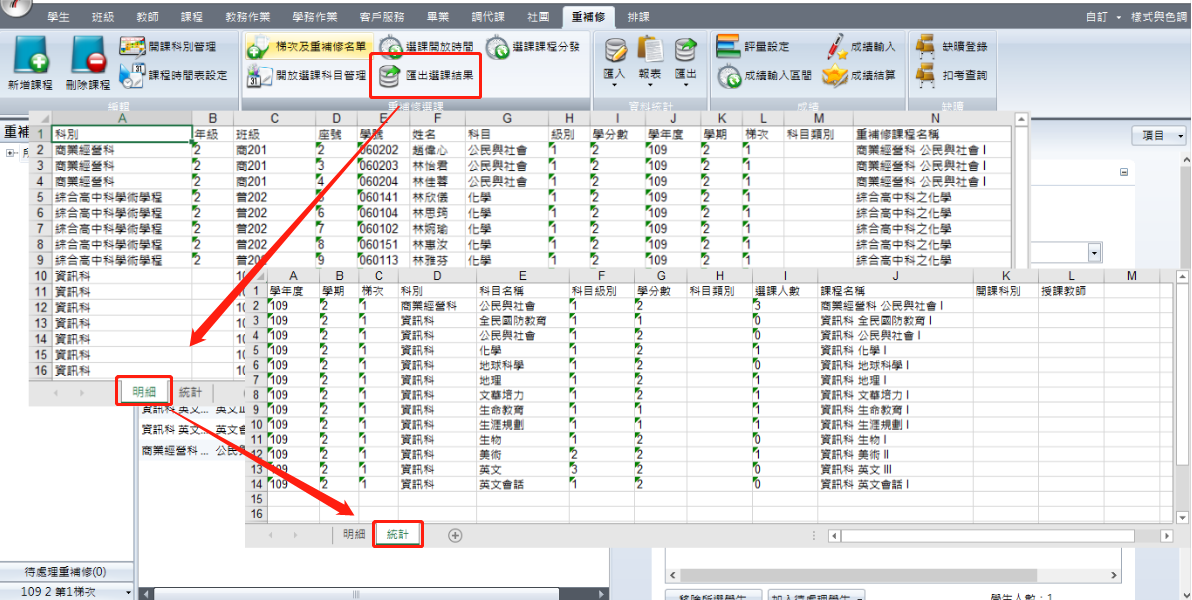1192x600 pixels.
Task: Click the student name cell 趙偉心
Action: pyautogui.click(x=436, y=150)
